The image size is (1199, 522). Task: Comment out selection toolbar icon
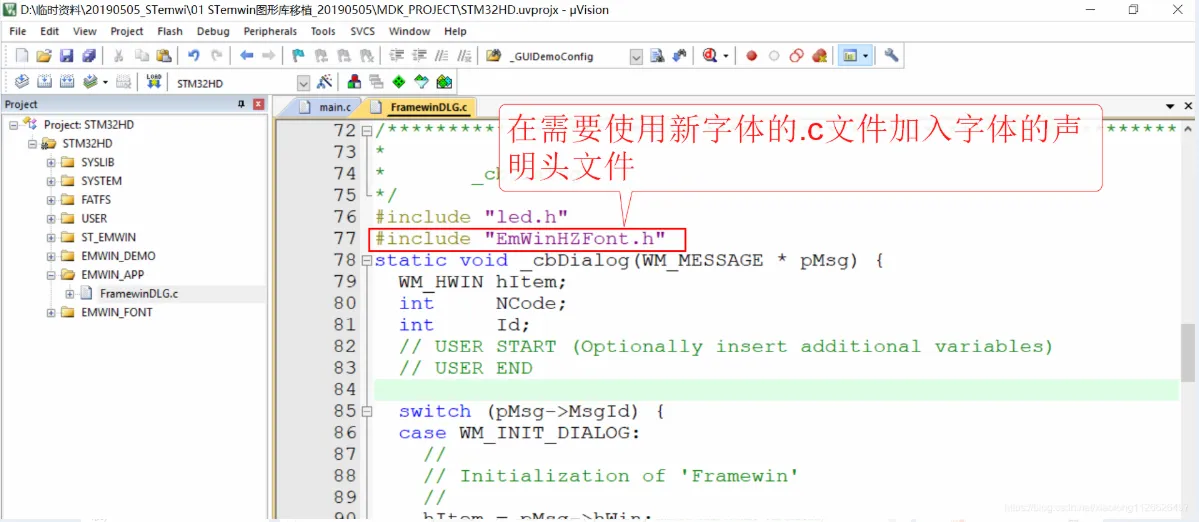click(441, 56)
